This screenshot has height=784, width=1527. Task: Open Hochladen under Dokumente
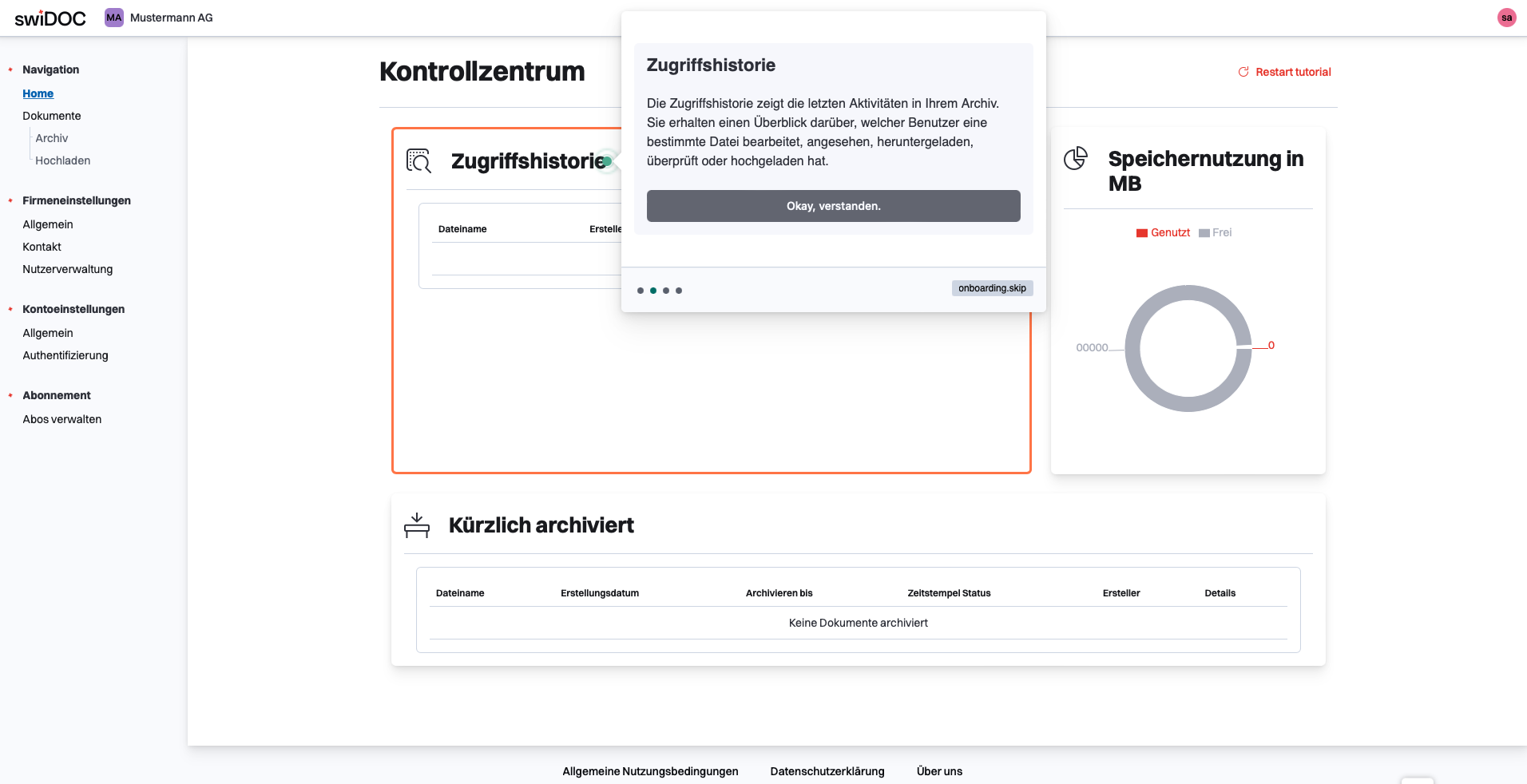pos(63,160)
